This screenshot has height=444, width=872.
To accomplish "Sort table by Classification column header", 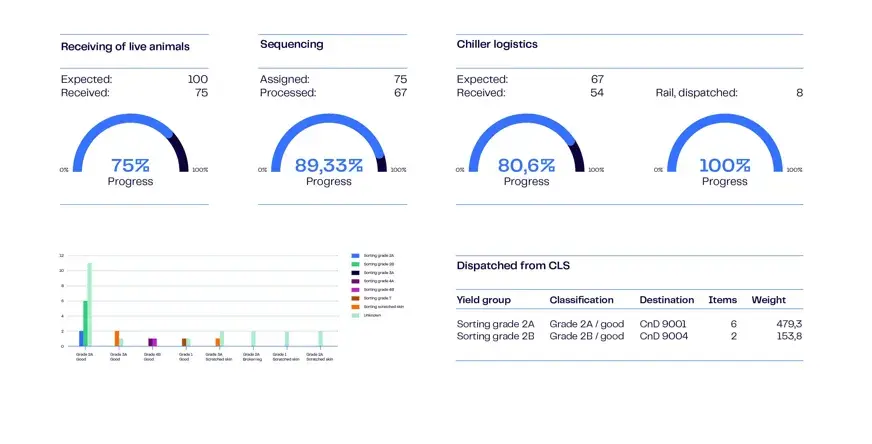I will point(581,300).
